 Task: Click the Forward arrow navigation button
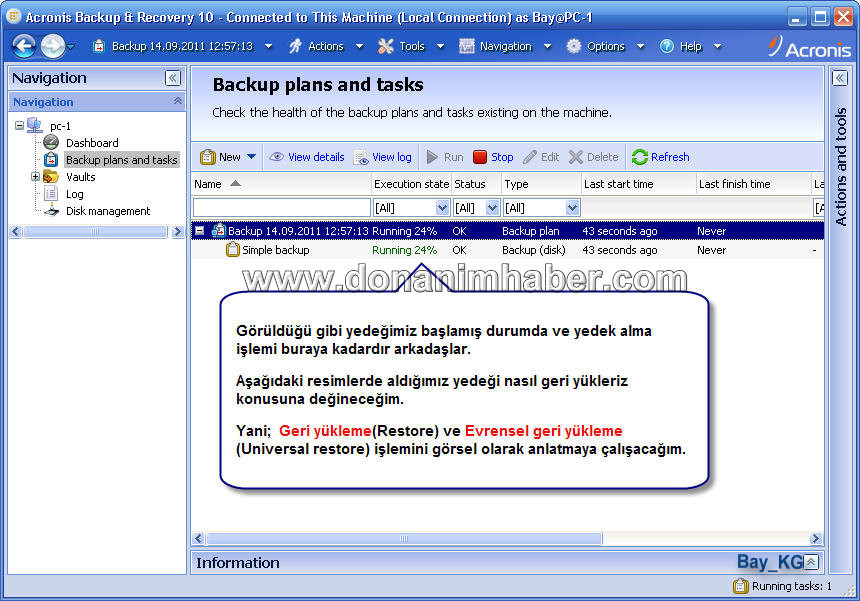click(53, 46)
